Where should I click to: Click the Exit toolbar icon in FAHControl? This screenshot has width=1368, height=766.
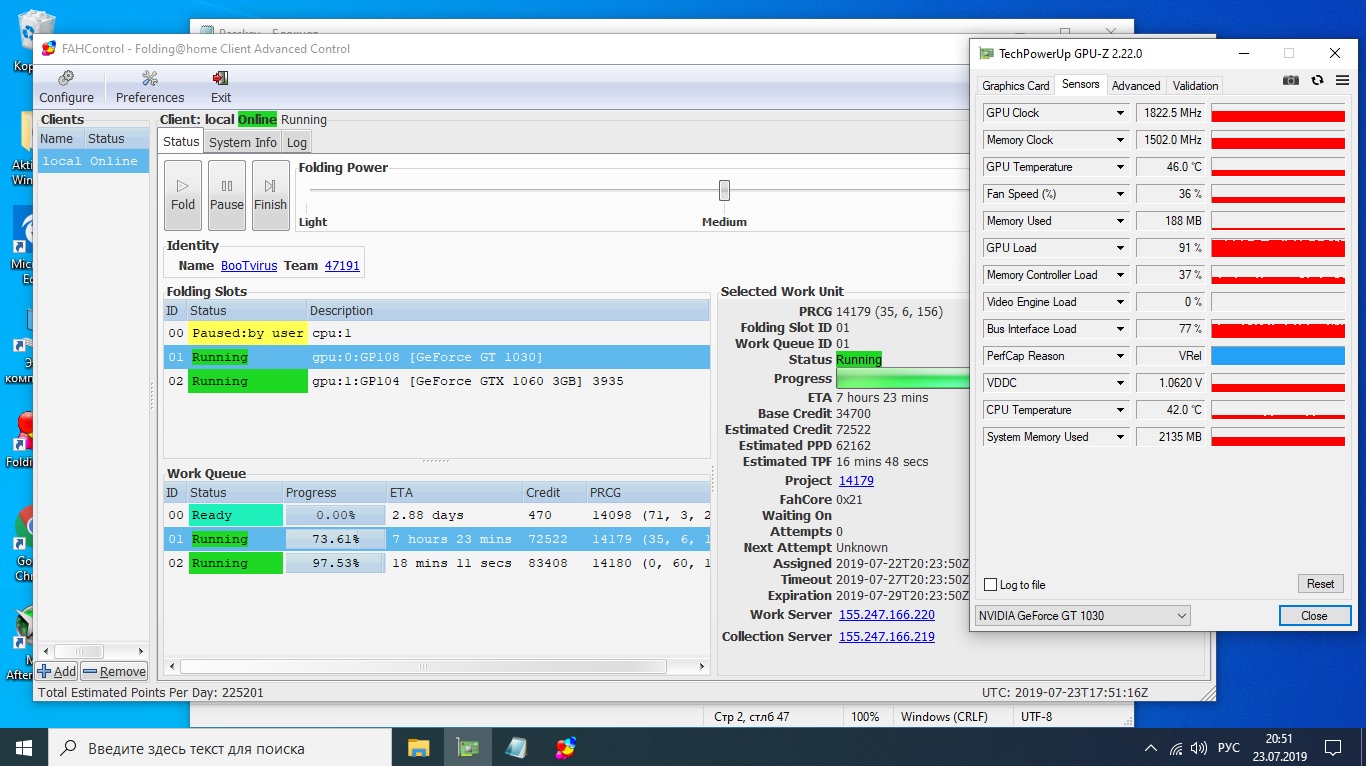221,87
